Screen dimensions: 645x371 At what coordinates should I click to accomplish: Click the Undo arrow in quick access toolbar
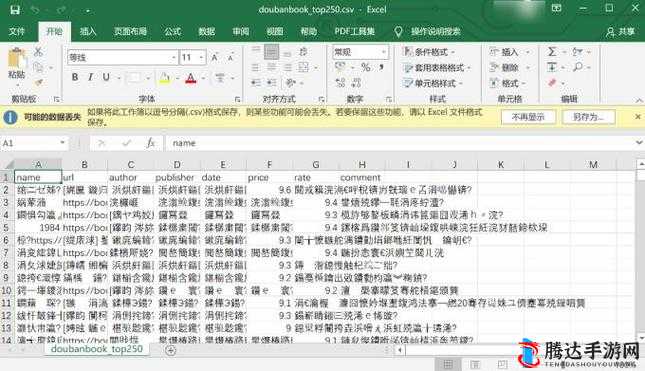(x=35, y=10)
